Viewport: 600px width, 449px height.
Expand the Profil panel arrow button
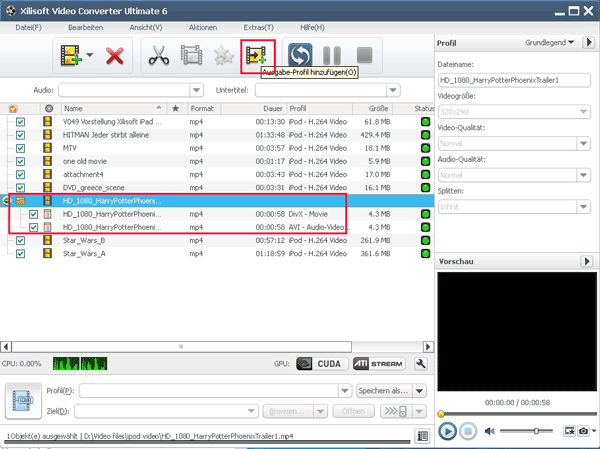[x=589, y=42]
